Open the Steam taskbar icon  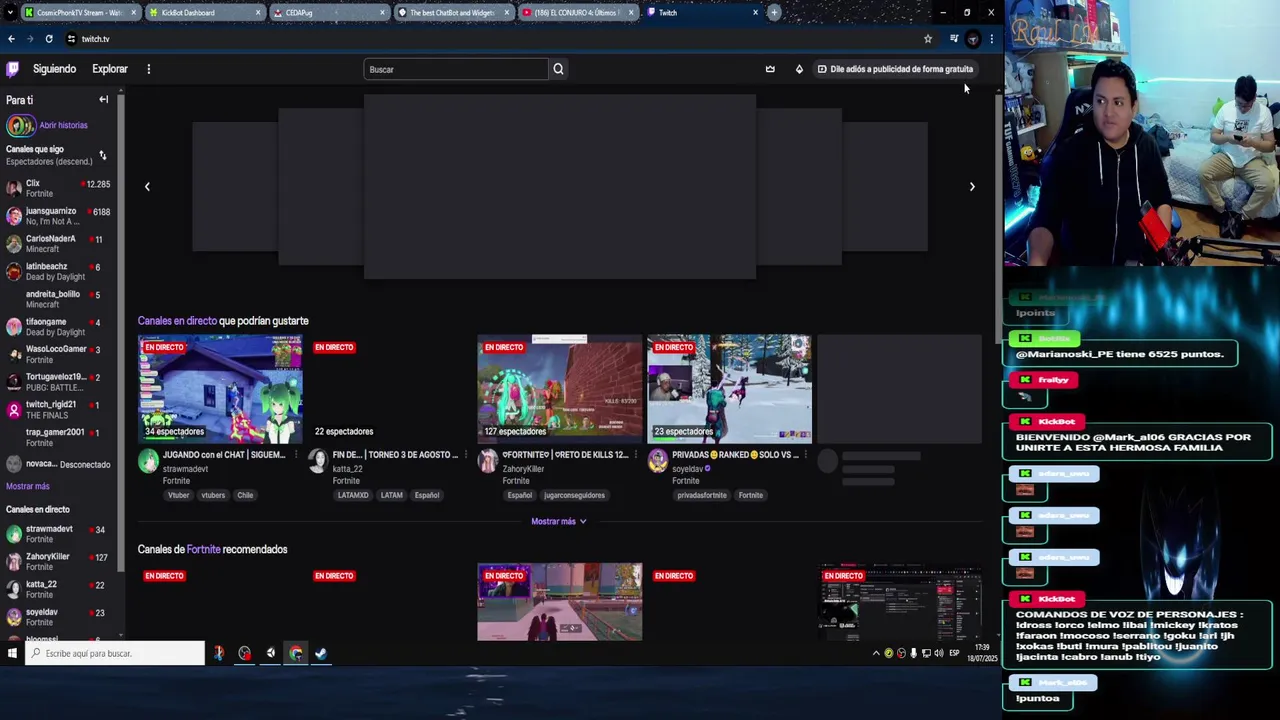coord(321,653)
